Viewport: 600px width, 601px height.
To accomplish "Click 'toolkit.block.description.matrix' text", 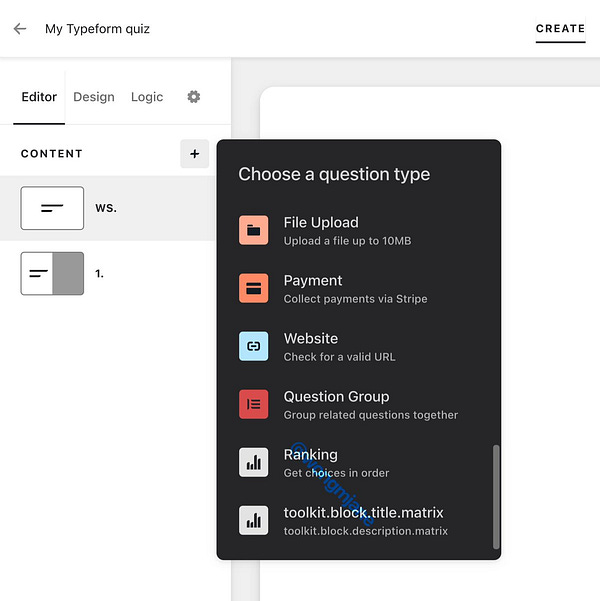I will (366, 531).
